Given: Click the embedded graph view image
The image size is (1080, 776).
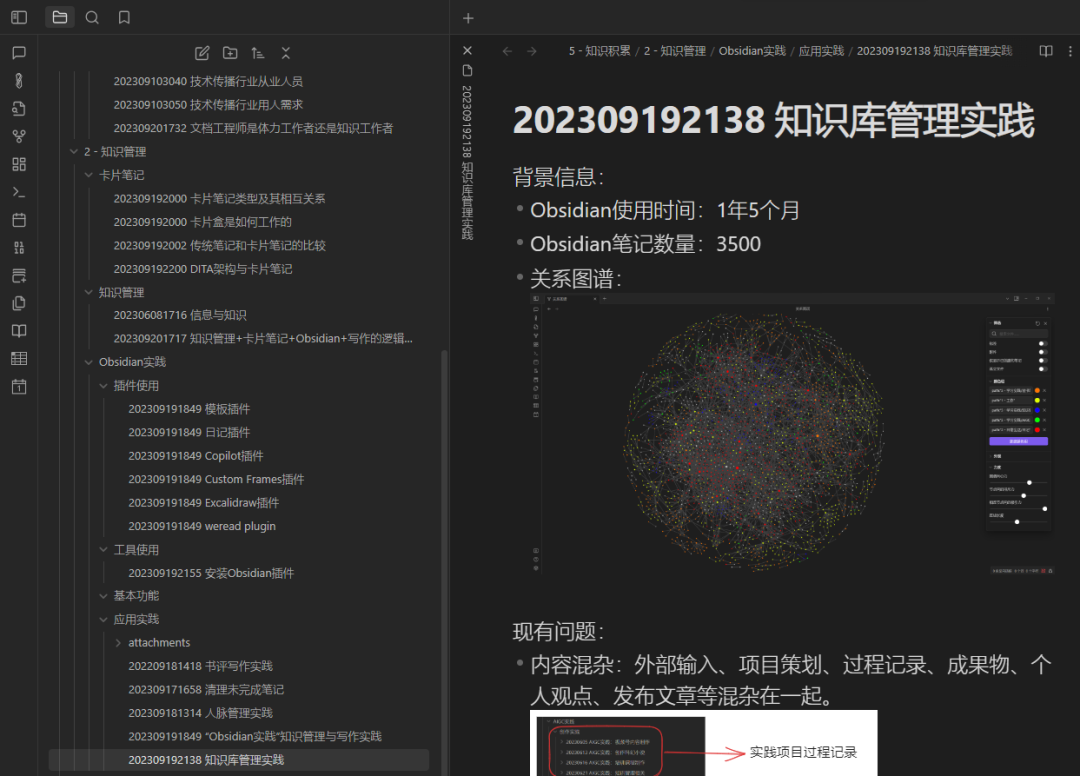Looking at the screenshot, I should click(x=792, y=434).
